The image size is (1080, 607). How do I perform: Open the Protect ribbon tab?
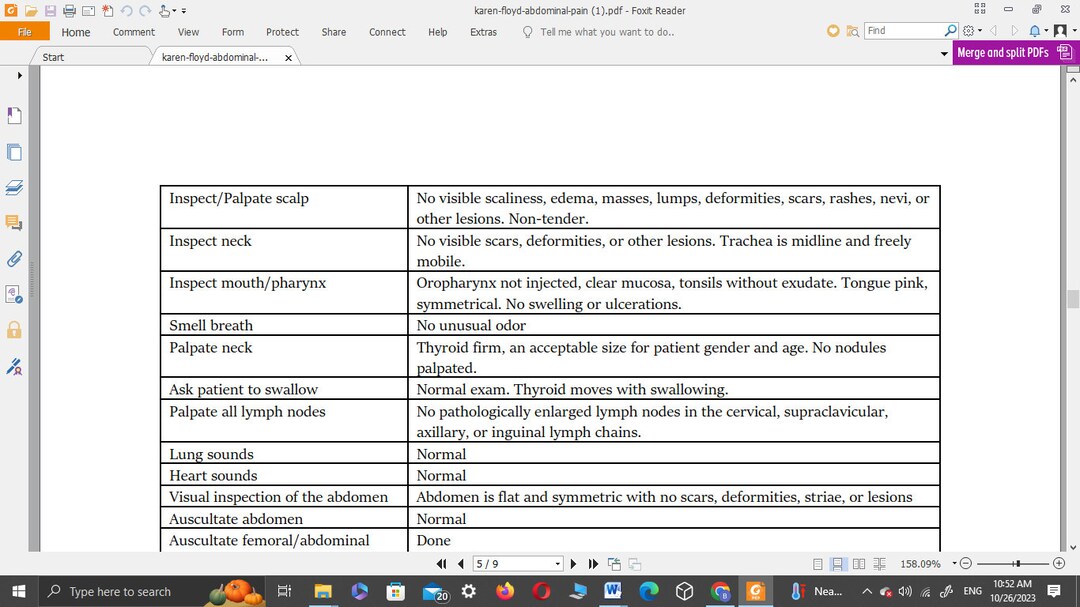[x=282, y=32]
